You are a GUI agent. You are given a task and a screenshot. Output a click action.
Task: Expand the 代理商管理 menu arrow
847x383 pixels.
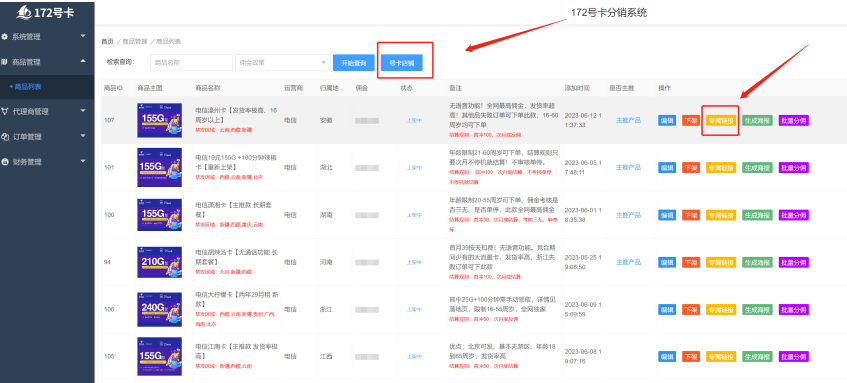click(x=83, y=111)
